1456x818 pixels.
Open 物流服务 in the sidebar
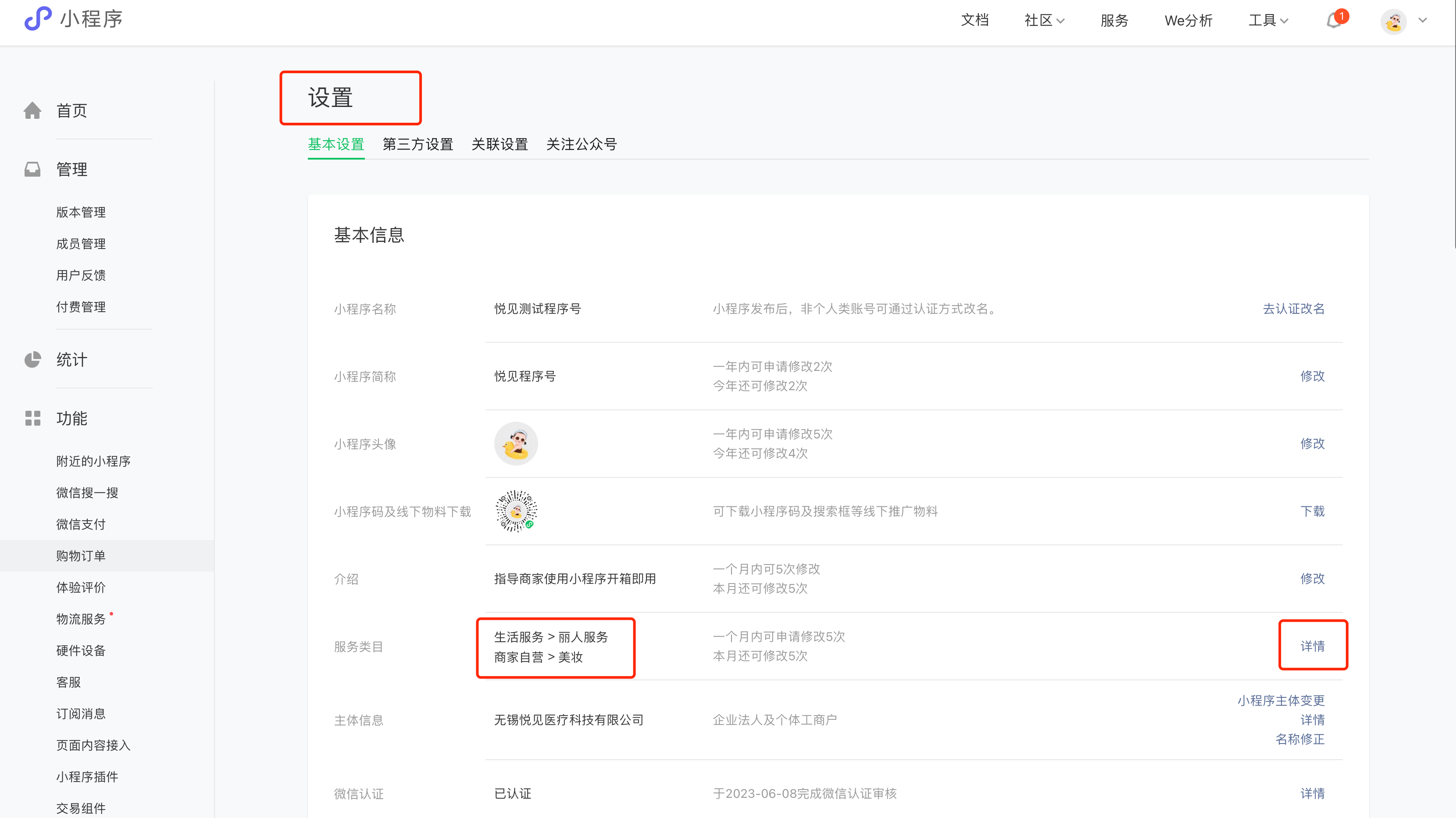coord(81,619)
